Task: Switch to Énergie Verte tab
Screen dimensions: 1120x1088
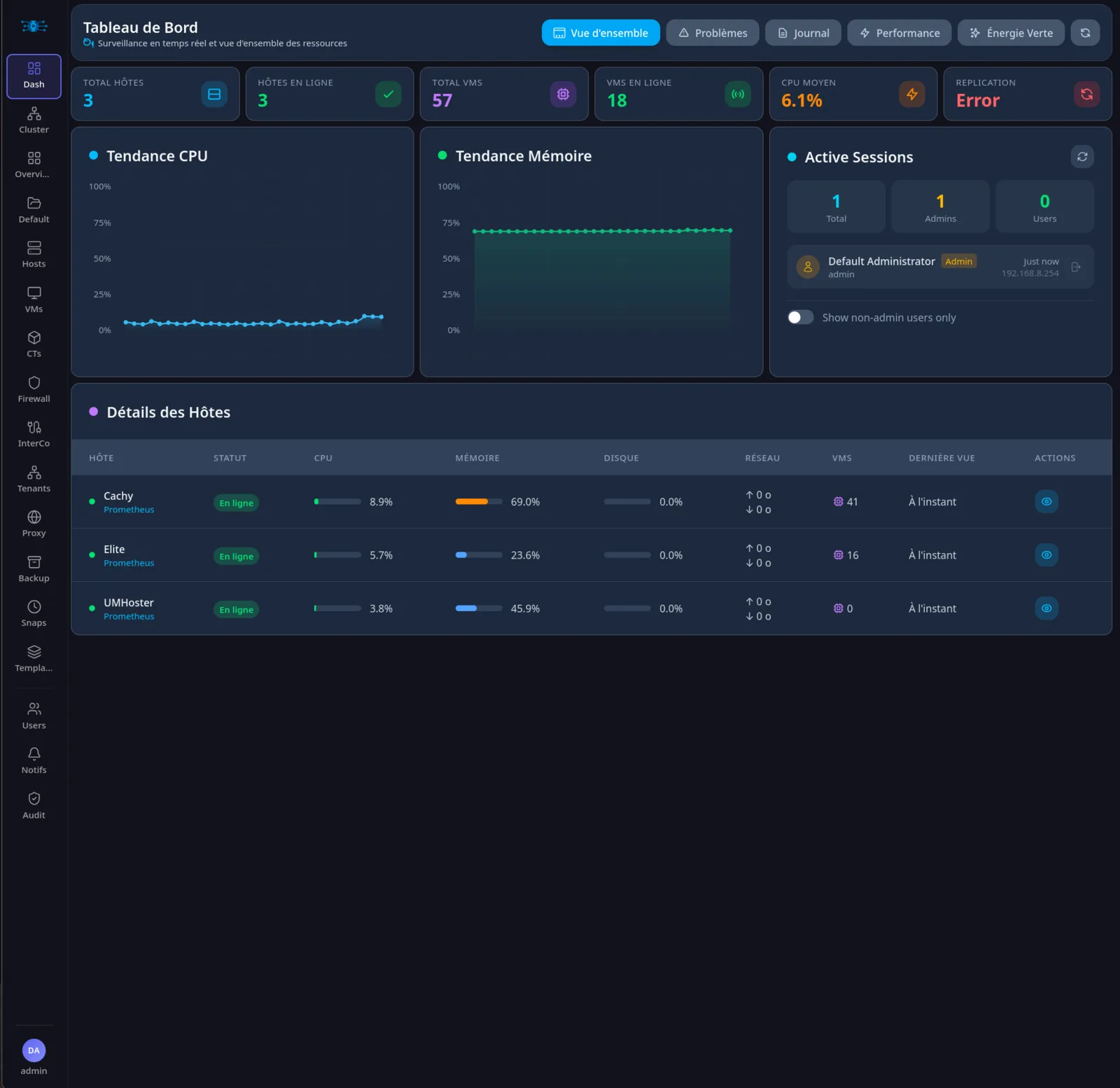Action: click(x=1011, y=33)
